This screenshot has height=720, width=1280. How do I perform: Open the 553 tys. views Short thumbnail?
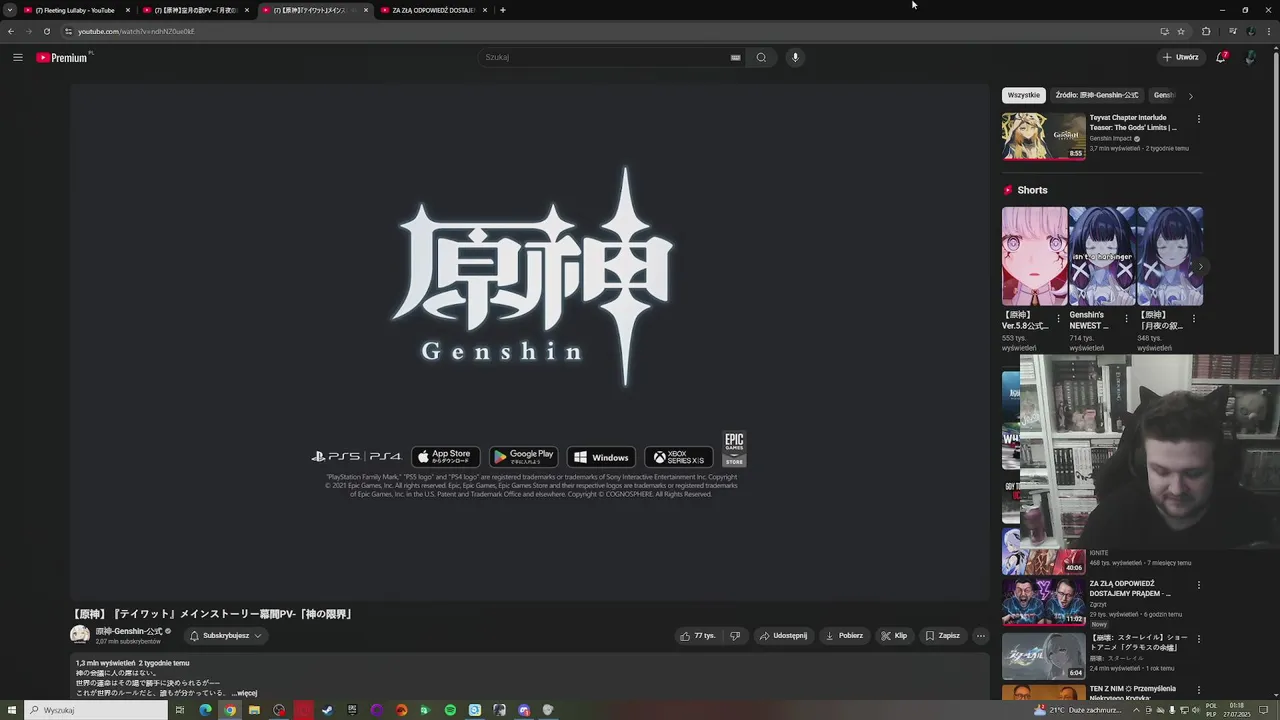1035,256
